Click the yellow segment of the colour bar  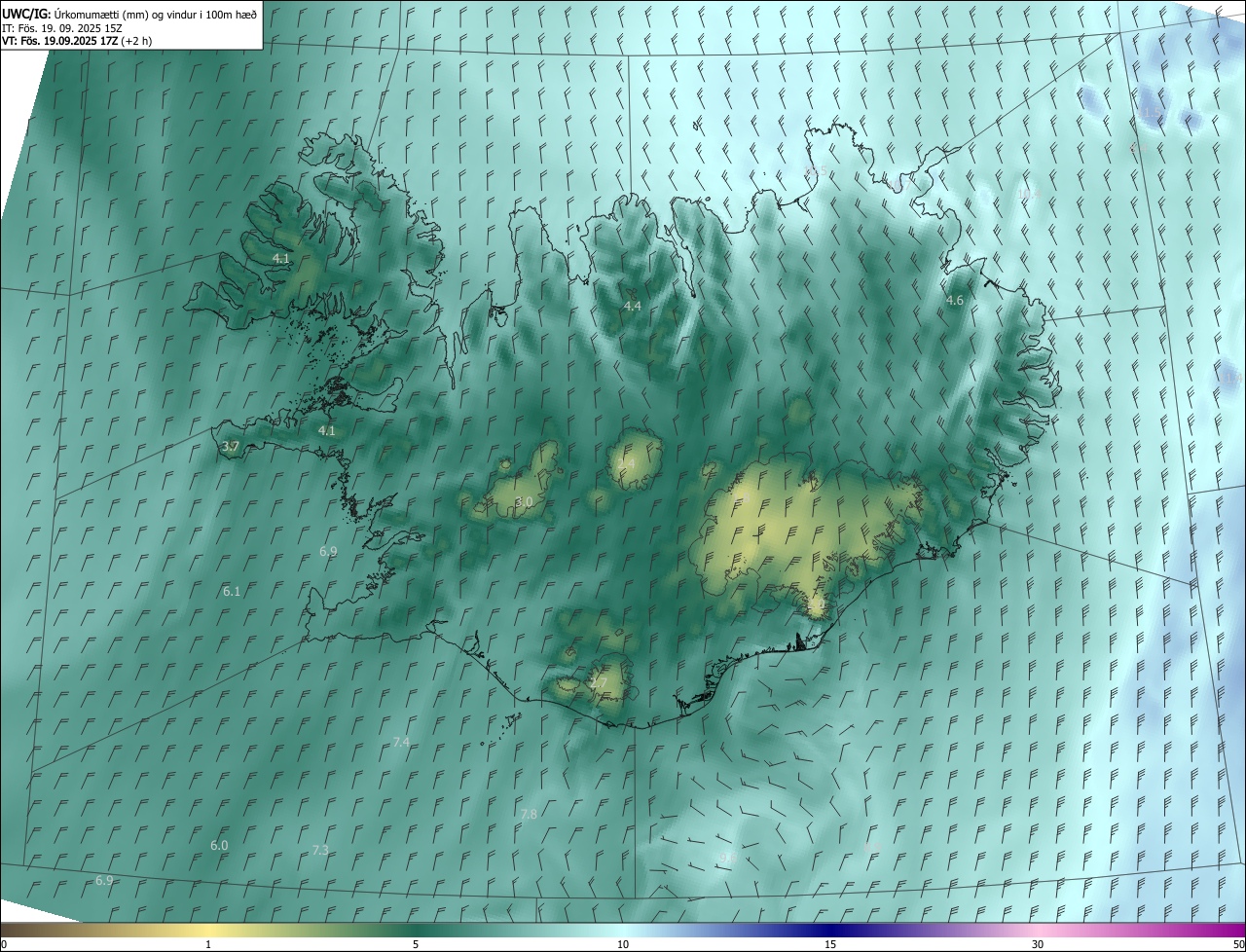coord(208,930)
